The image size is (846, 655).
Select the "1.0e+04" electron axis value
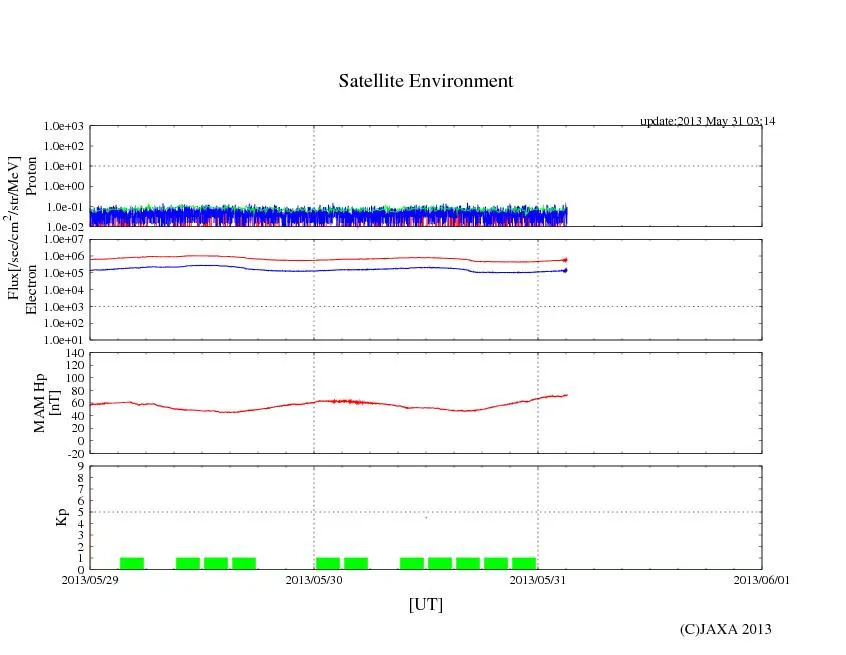point(64,290)
